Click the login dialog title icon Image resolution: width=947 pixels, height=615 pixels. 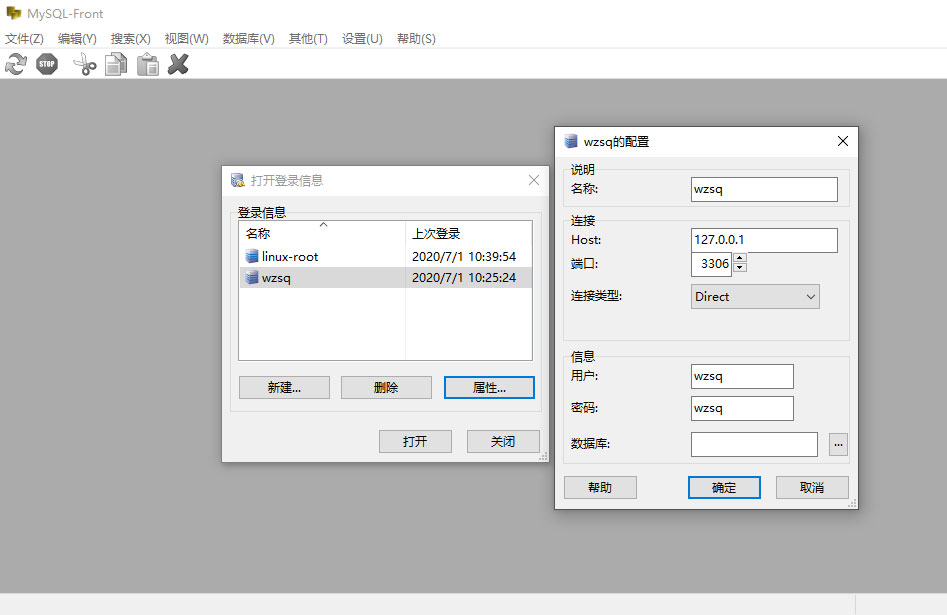click(238, 180)
